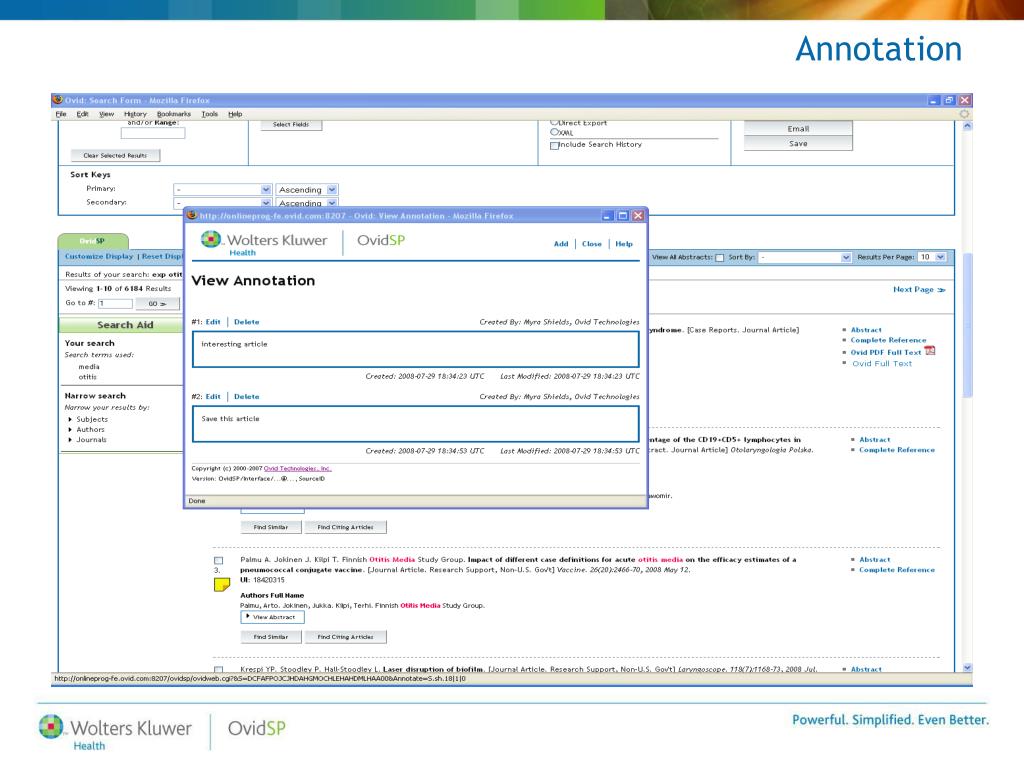Click the GO button next to Go to #
This screenshot has height=768, width=1024.
coord(157,304)
